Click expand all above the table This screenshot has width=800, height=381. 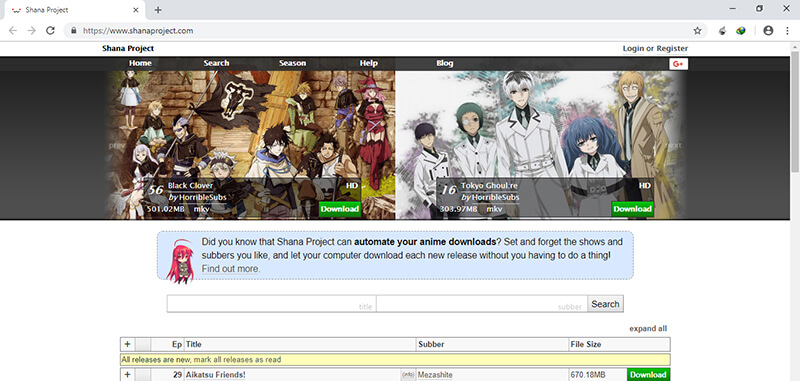pos(648,328)
